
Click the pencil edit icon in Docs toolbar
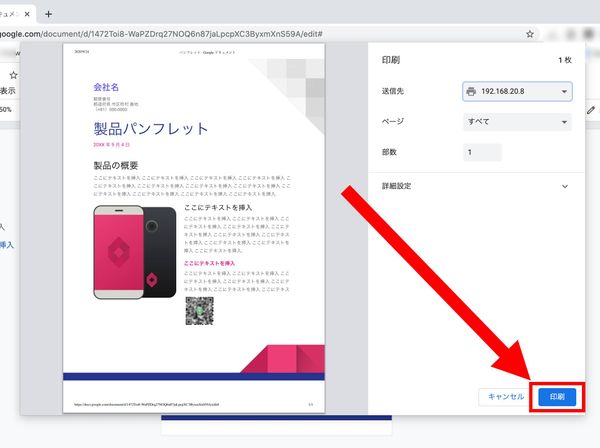[x=590, y=110]
